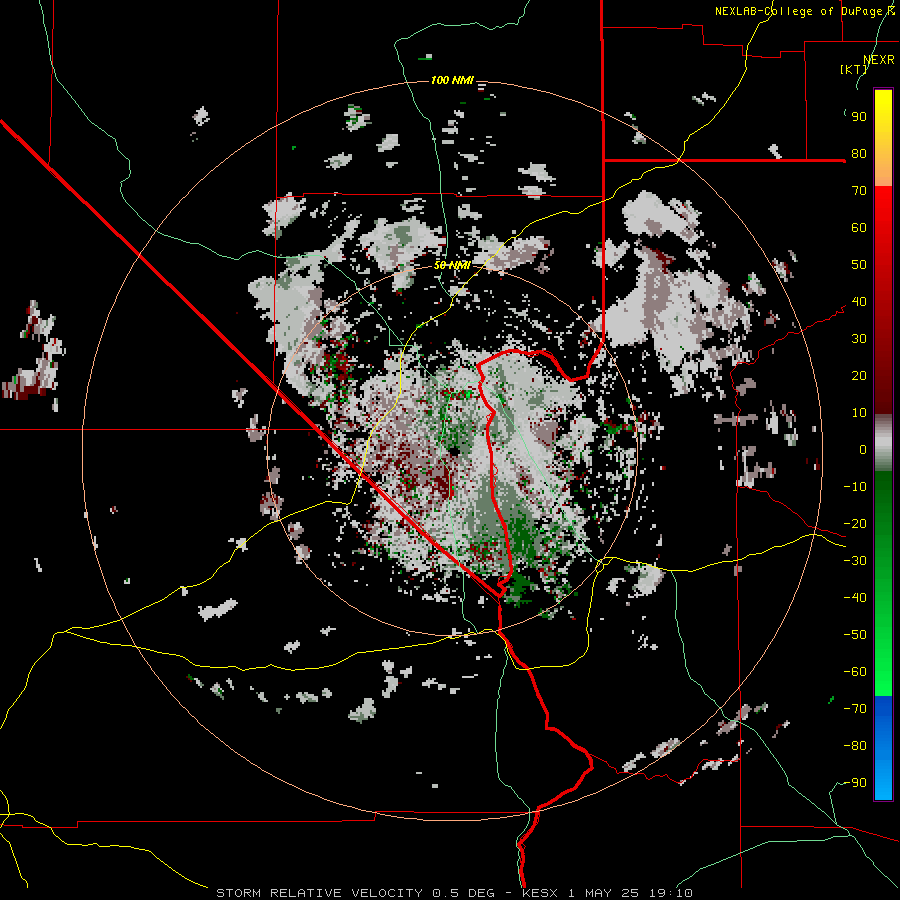Click the -30 value on velocity scale

tap(855, 561)
